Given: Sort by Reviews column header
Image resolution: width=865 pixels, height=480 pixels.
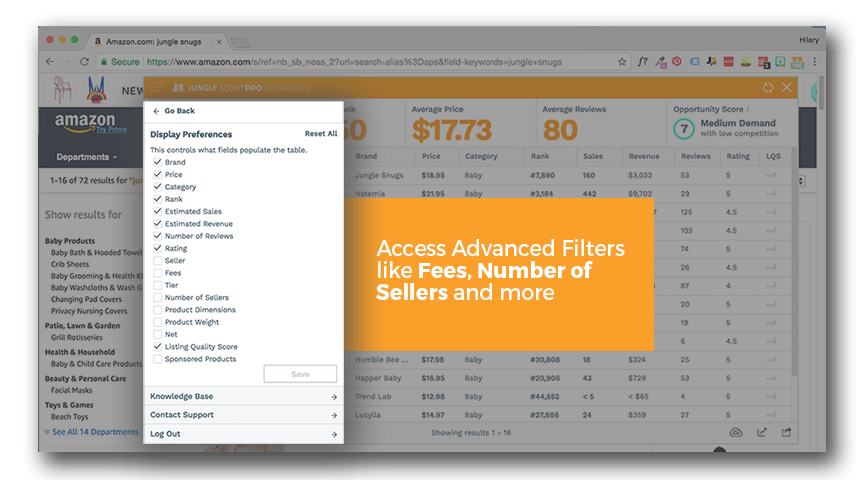Looking at the screenshot, I should [x=696, y=156].
